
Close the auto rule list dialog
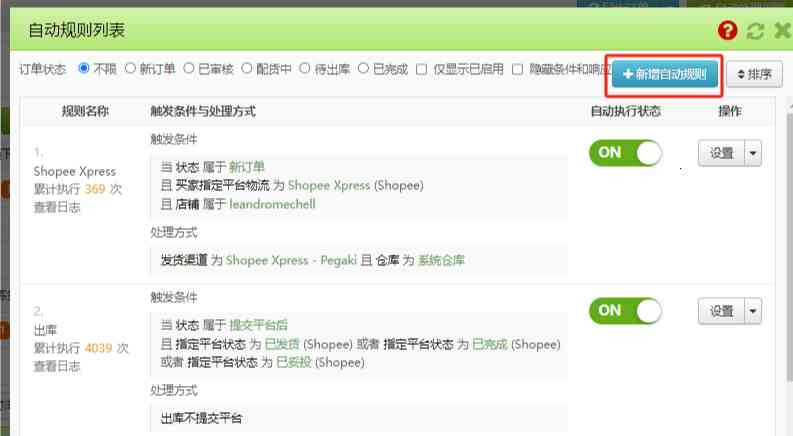tap(782, 30)
